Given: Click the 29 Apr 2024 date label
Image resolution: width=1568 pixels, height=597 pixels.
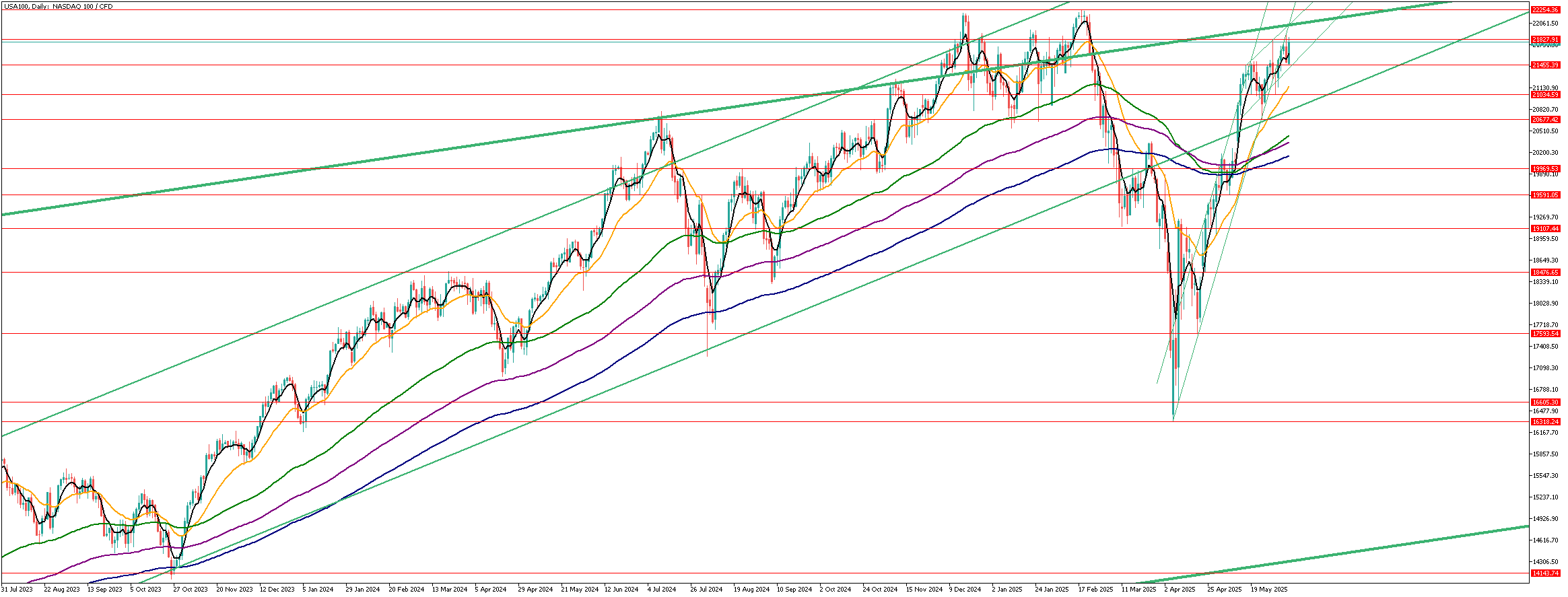Looking at the screenshot, I should click(535, 590).
